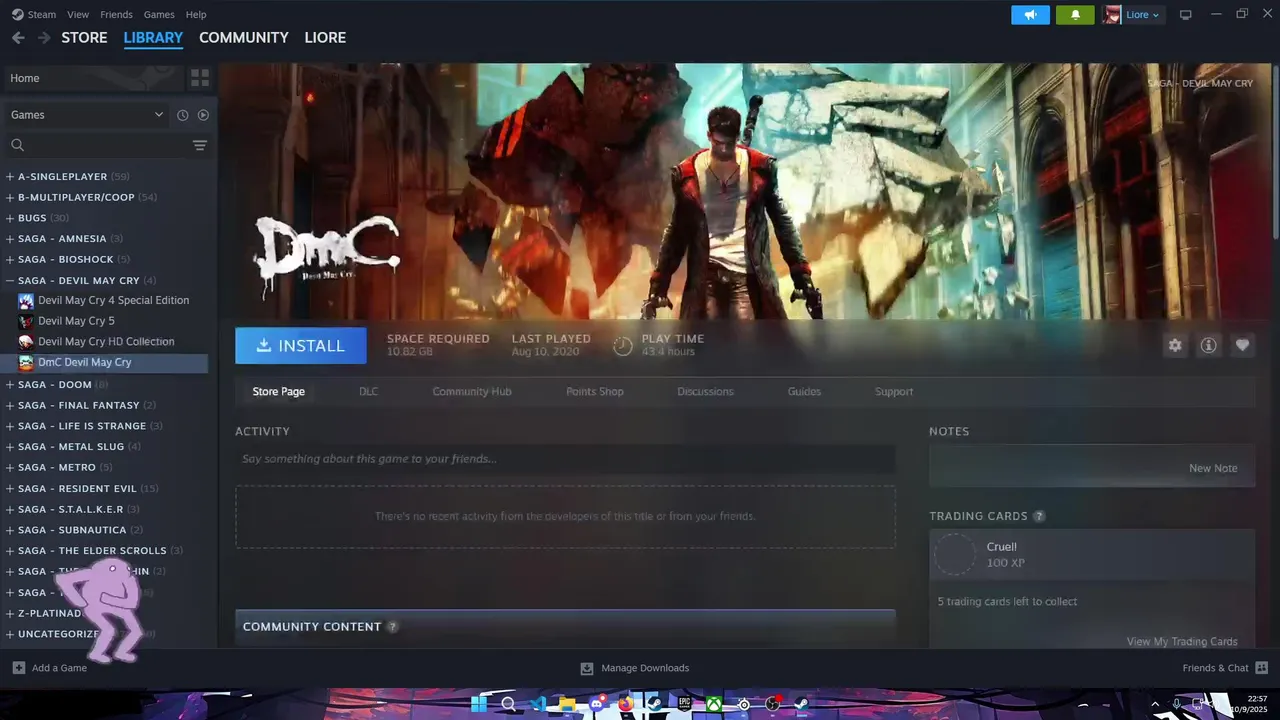Click the Play Time clock icon
The height and width of the screenshot is (720, 1280).
coord(623,345)
